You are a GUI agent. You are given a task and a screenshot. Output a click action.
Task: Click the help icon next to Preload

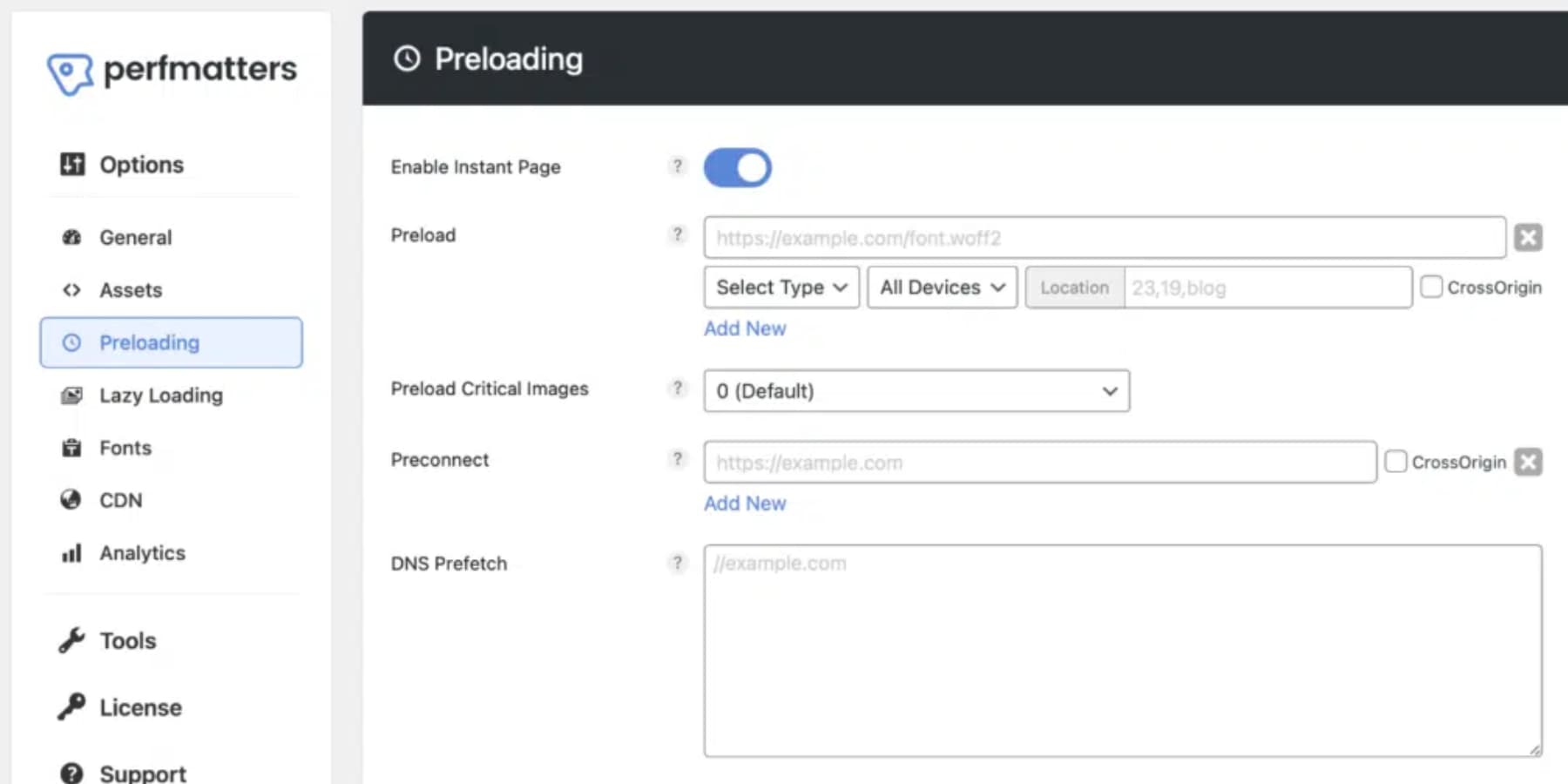click(x=678, y=234)
